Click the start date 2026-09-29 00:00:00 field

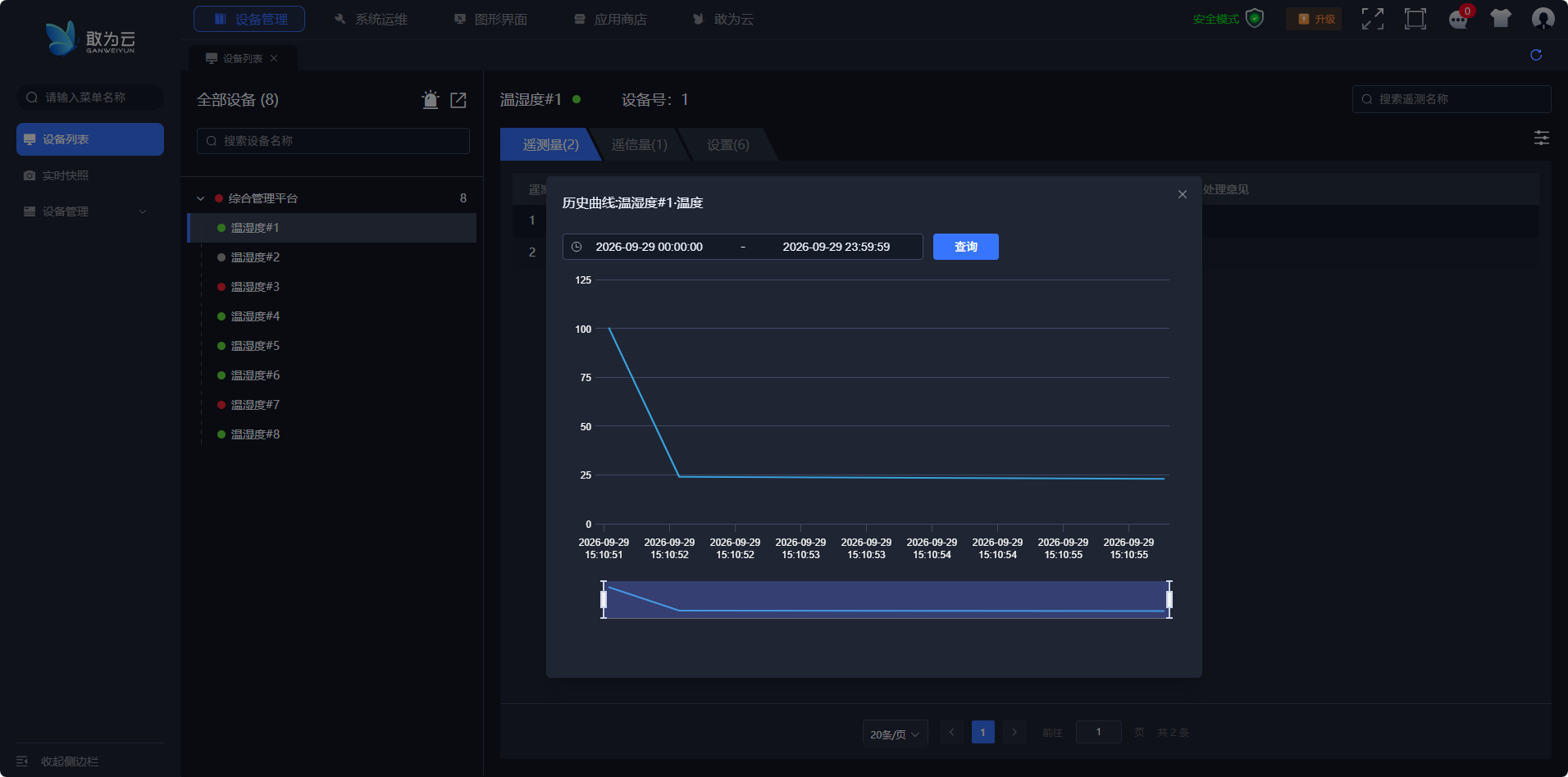point(649,247)
